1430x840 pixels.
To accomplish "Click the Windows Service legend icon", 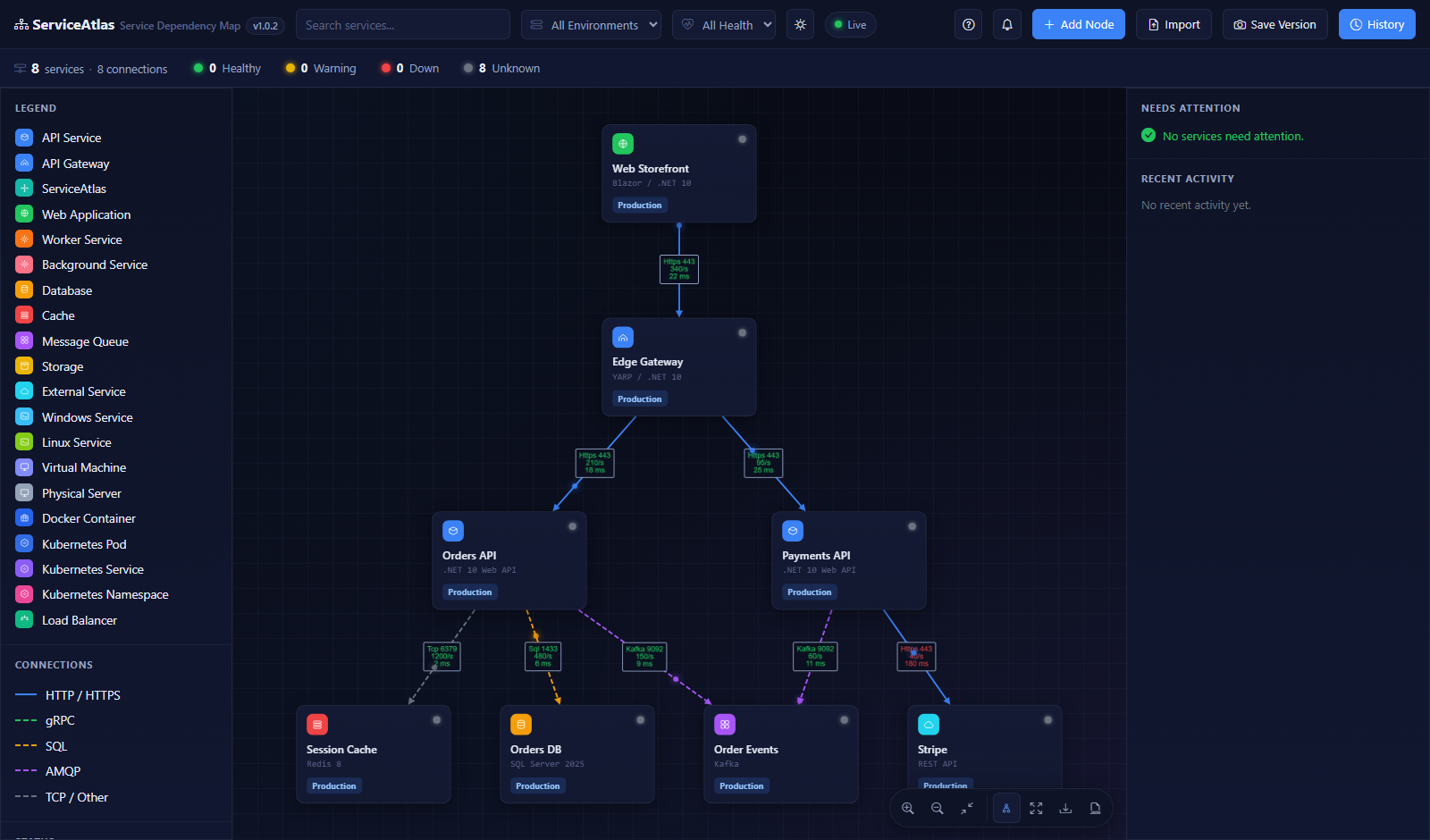I will (24, 417).
